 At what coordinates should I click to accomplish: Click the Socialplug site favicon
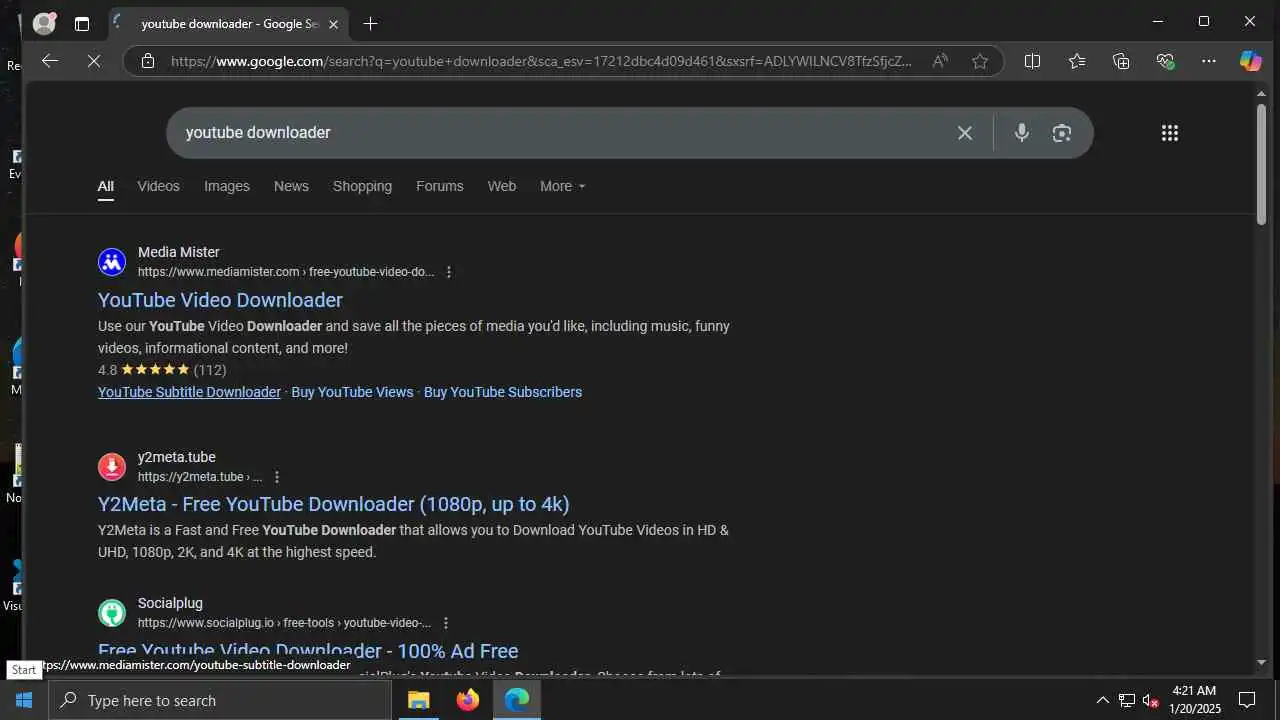(112, 613)
